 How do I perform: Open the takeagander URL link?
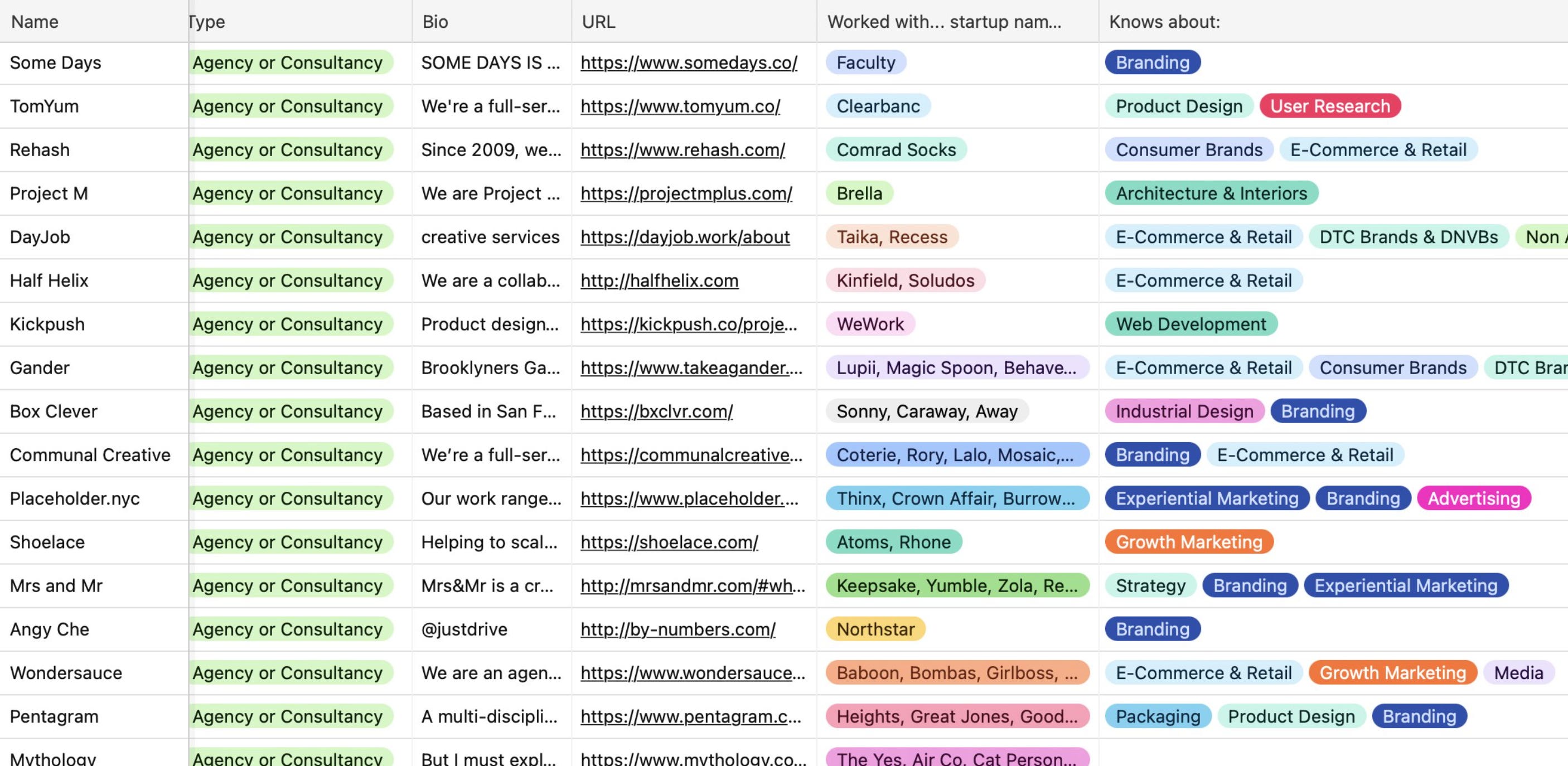point(691,368)
